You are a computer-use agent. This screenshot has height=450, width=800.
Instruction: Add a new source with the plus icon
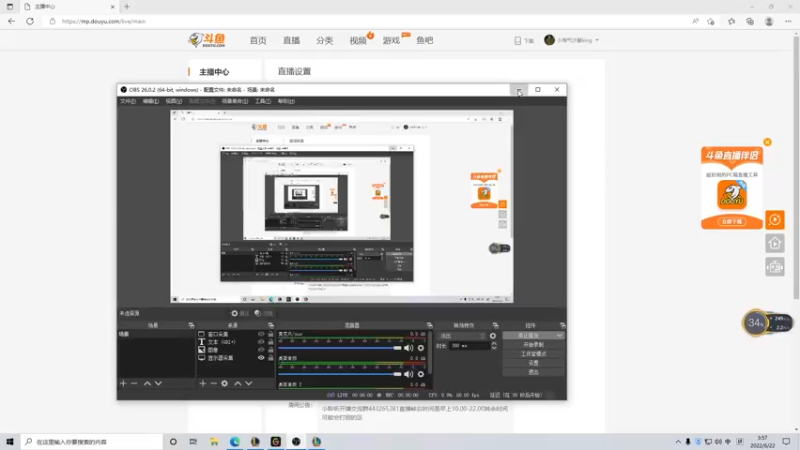[x=203, y=383]
